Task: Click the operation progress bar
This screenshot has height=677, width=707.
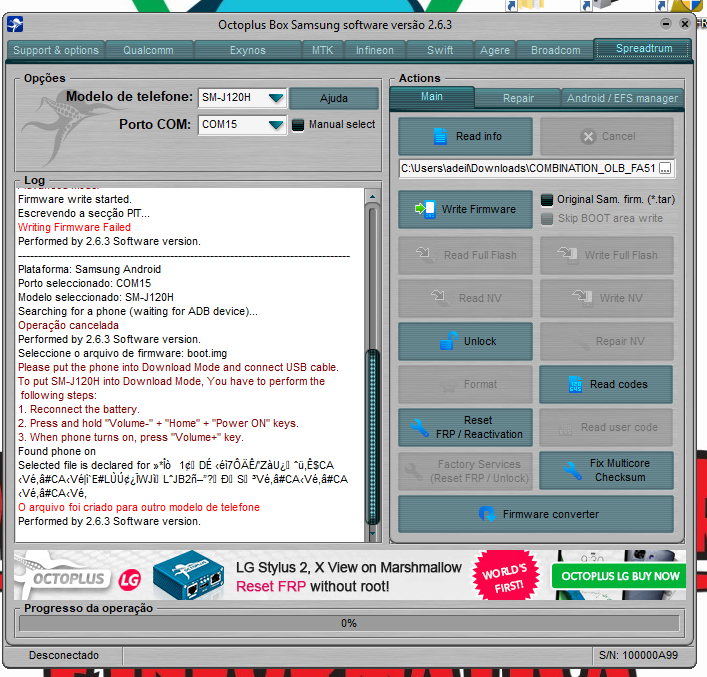Action: point(349,623)
